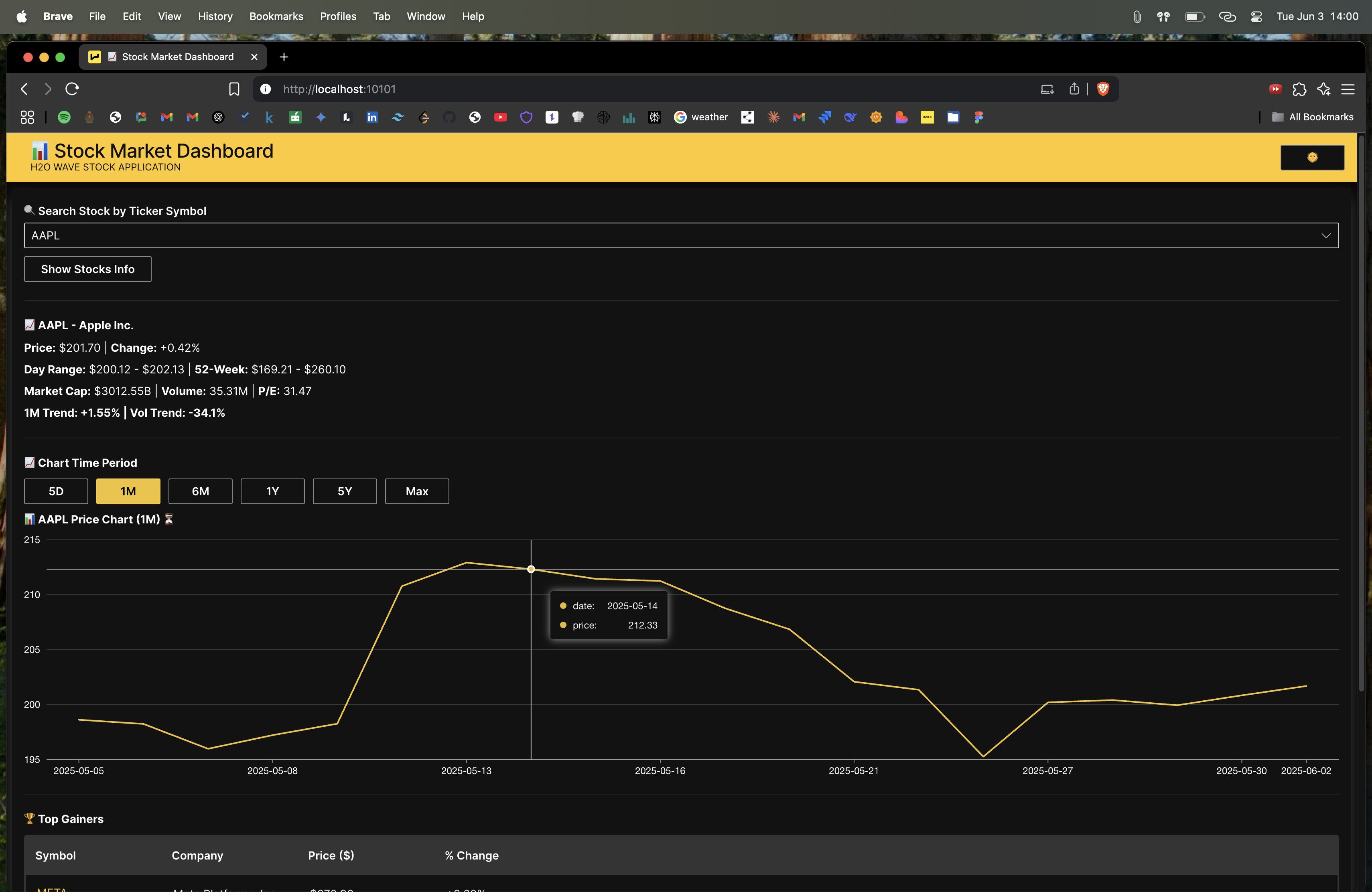Open macOS Control Center icon
The width and height of the screenshot is (1372, 892).
(x=1257, y=16)
